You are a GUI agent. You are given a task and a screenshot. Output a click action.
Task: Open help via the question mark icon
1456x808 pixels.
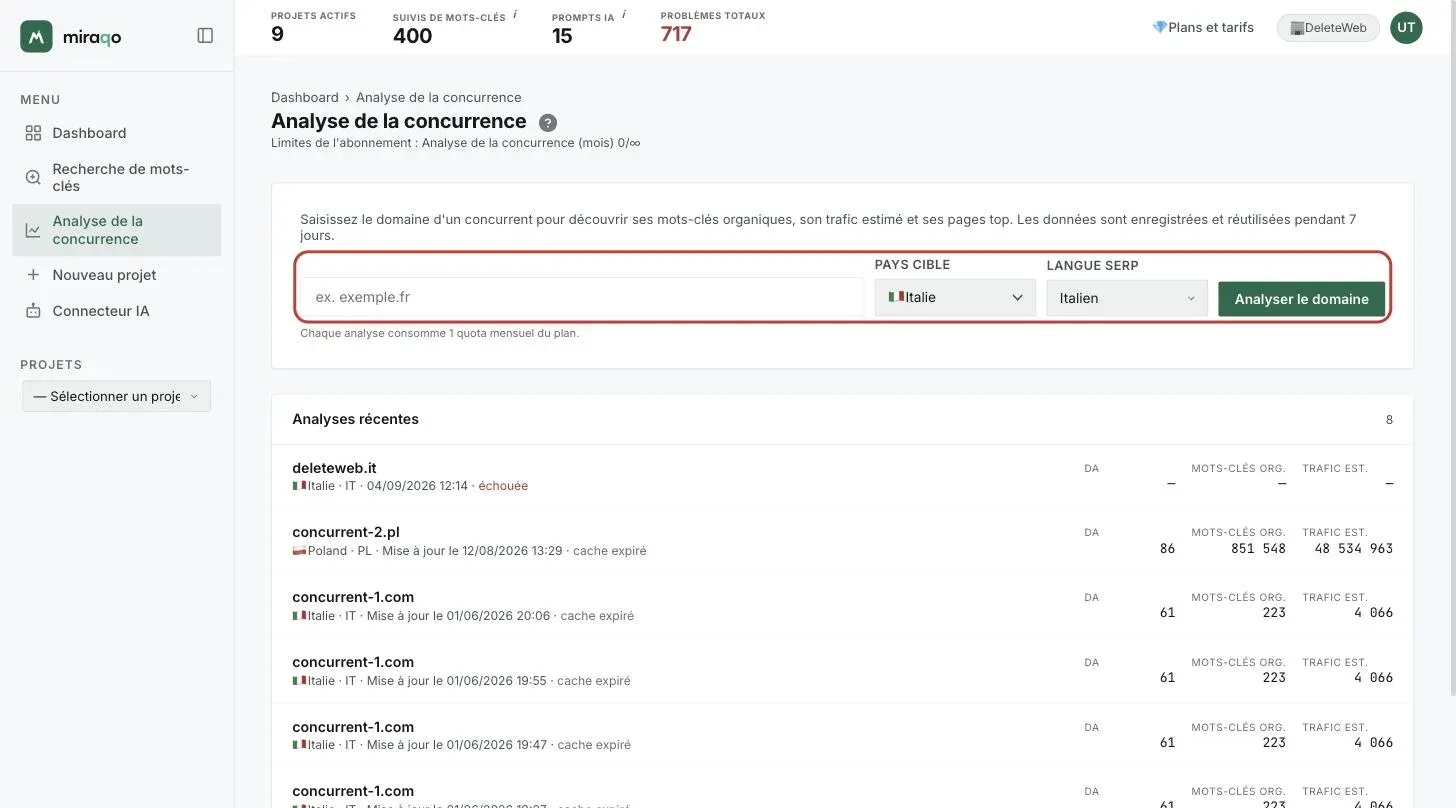[x=548, y=123]
